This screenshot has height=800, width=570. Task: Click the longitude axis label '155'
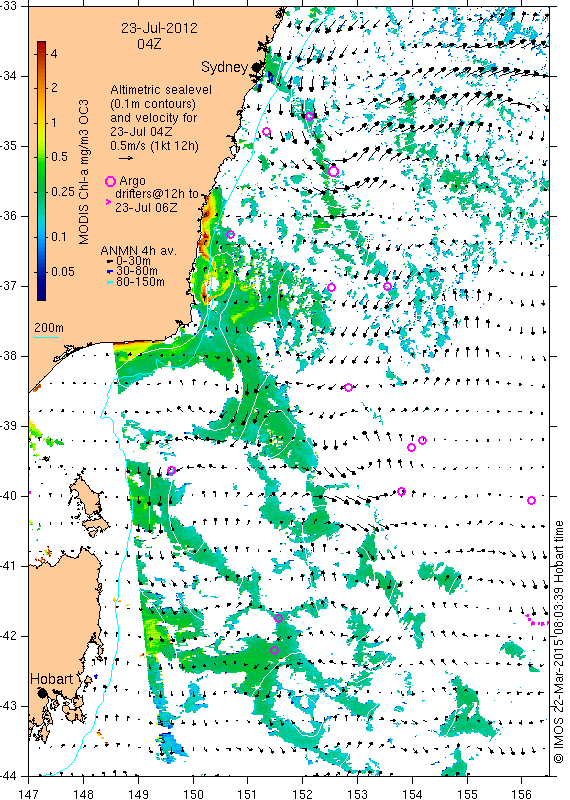click(467, 794)
